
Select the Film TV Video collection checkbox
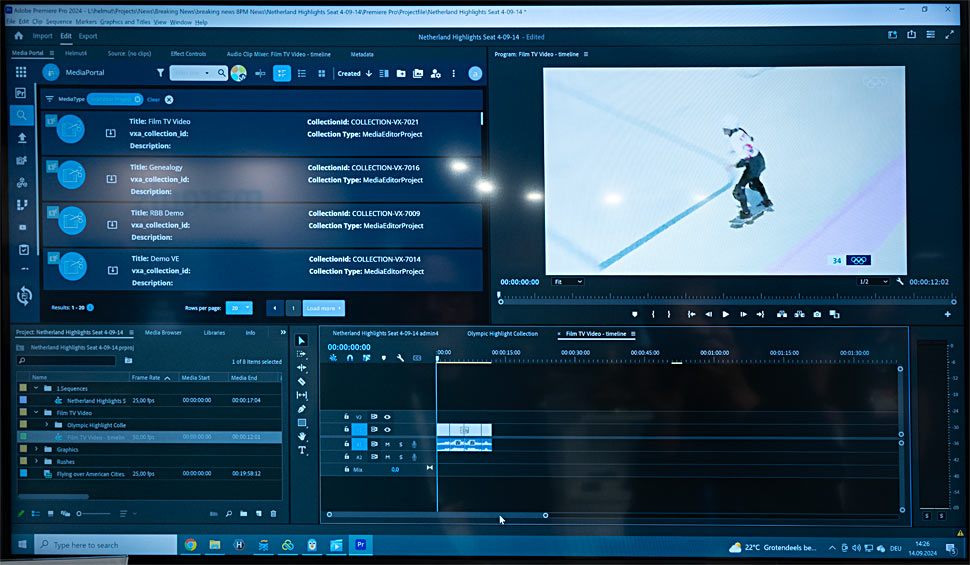51,120
